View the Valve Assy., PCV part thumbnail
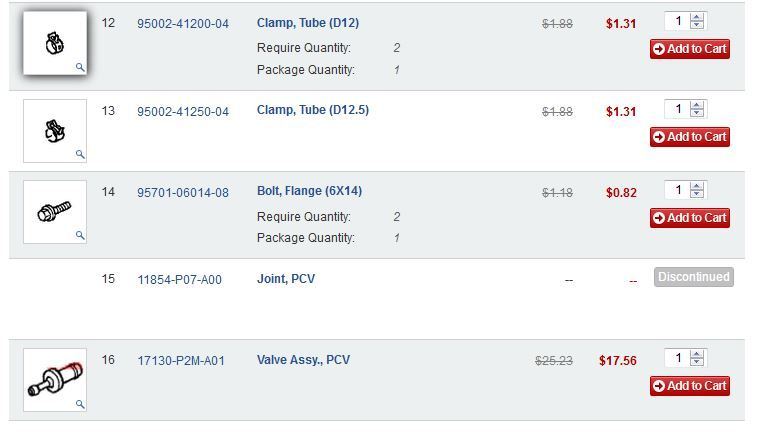757x444 pixels. click(54, 380)
